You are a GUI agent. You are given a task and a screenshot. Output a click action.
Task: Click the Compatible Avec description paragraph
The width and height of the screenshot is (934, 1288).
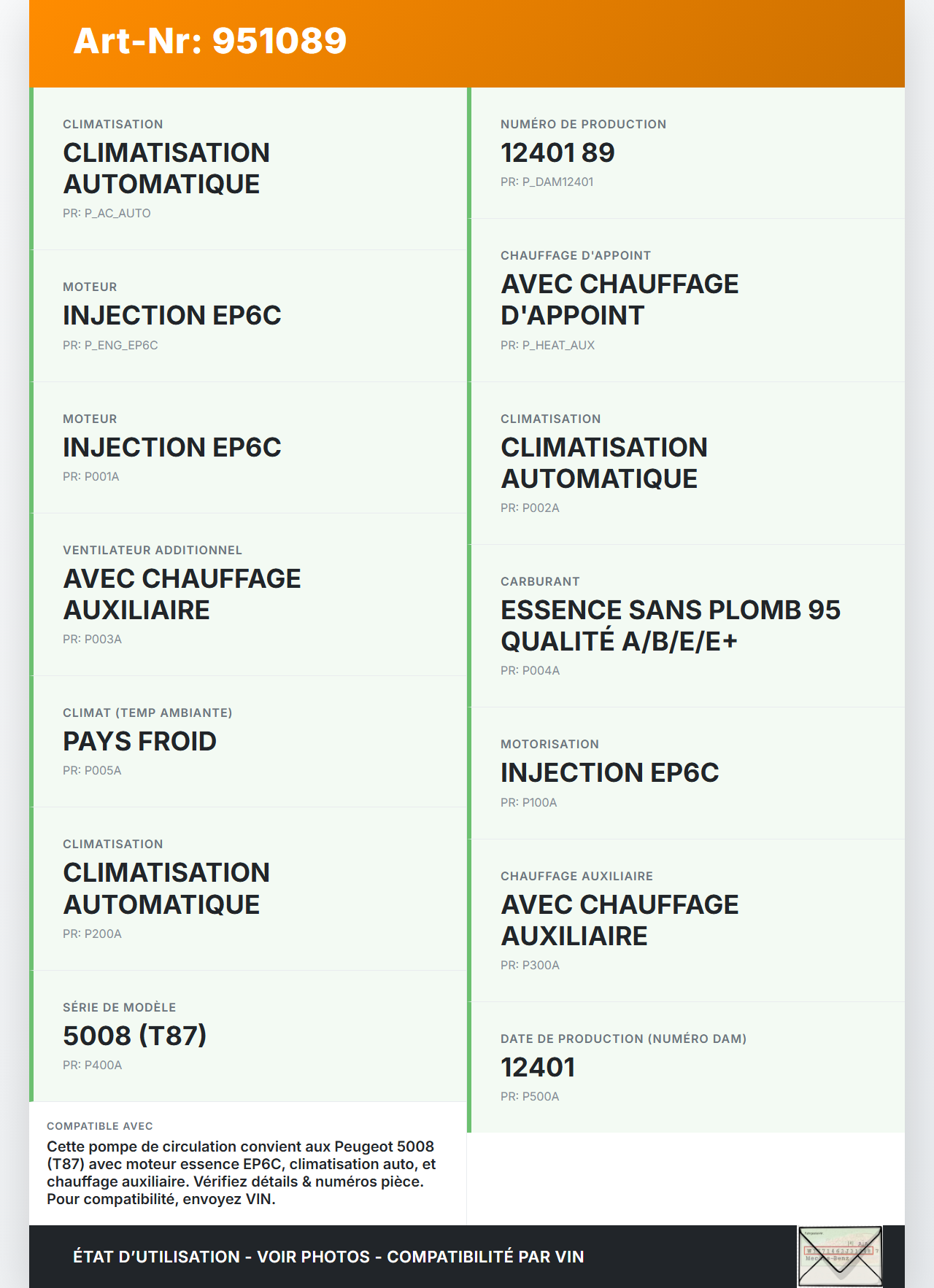tap(241, 1172)
